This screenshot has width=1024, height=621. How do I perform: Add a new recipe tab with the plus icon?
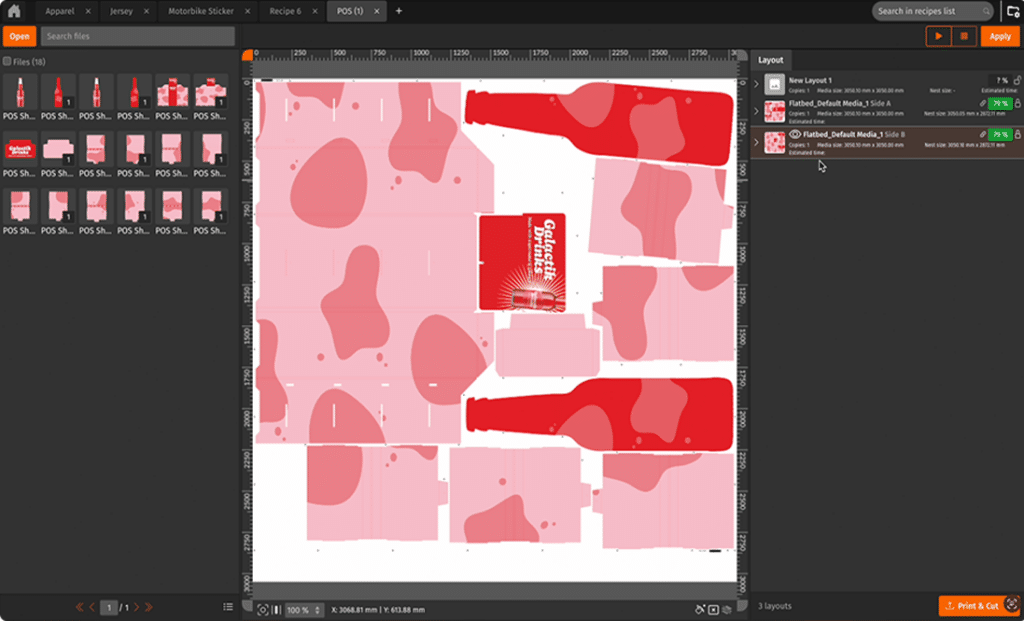click(x=399, y=11)
